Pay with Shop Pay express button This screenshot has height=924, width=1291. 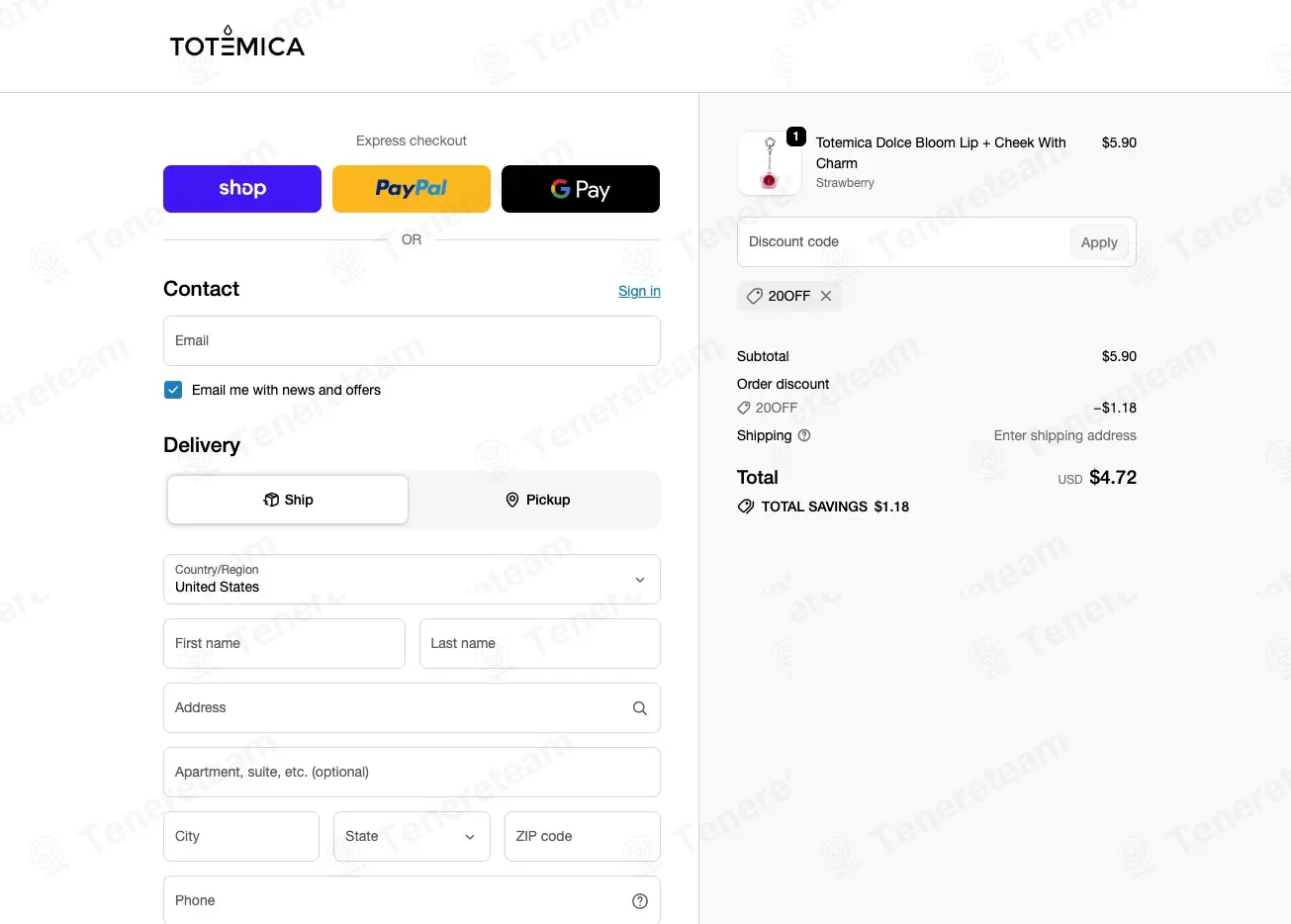pyautogui.click(x=242, y=189)
